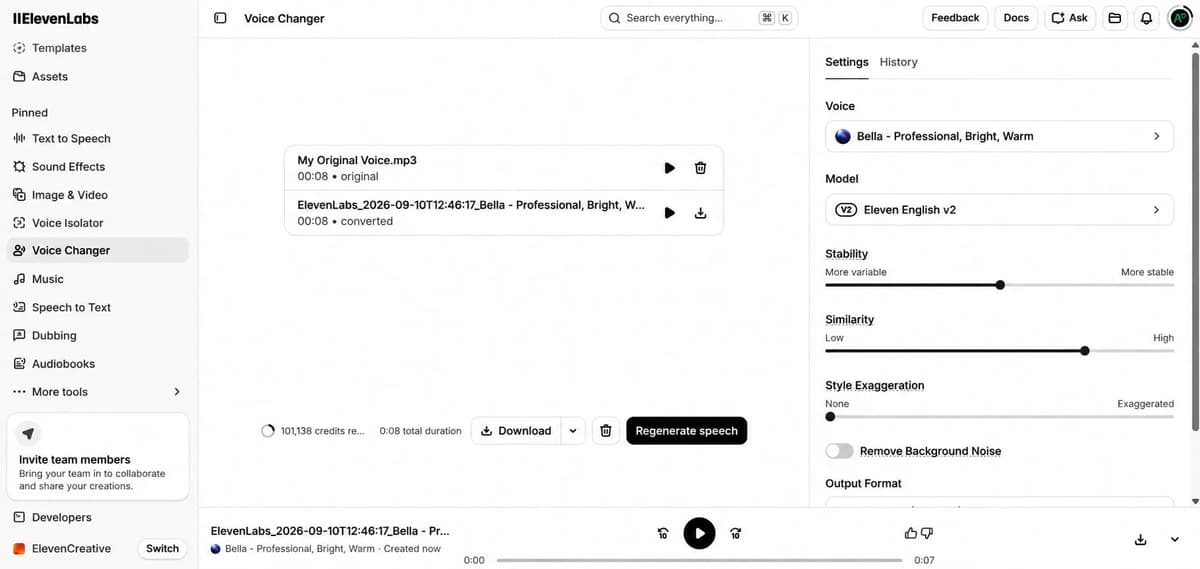The image size is (1200, 569).
Task: Click the trash icon beside Download
Action: pos(605,431)
